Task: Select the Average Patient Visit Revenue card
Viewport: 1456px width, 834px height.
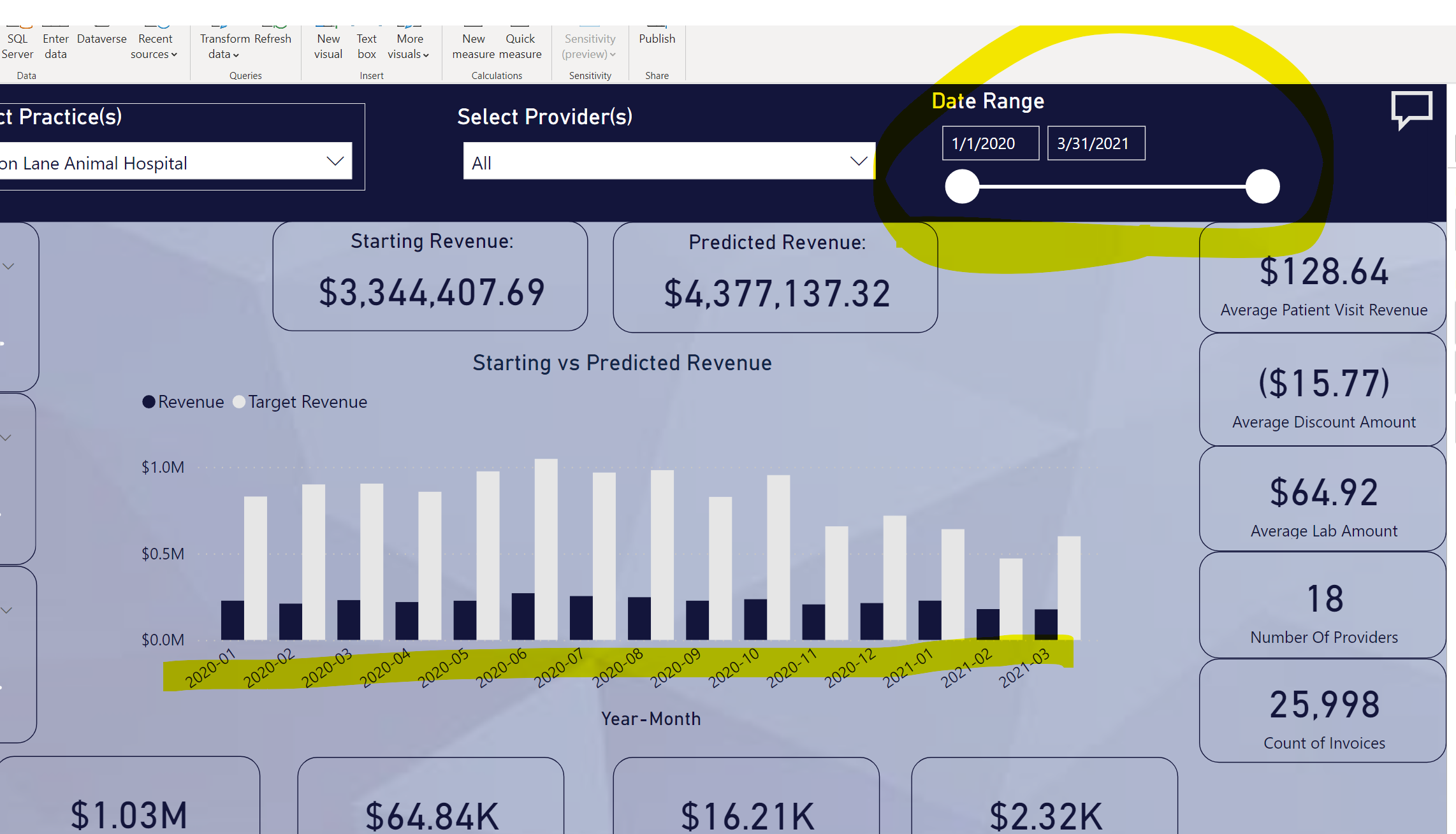Action: click(1323, 278)
